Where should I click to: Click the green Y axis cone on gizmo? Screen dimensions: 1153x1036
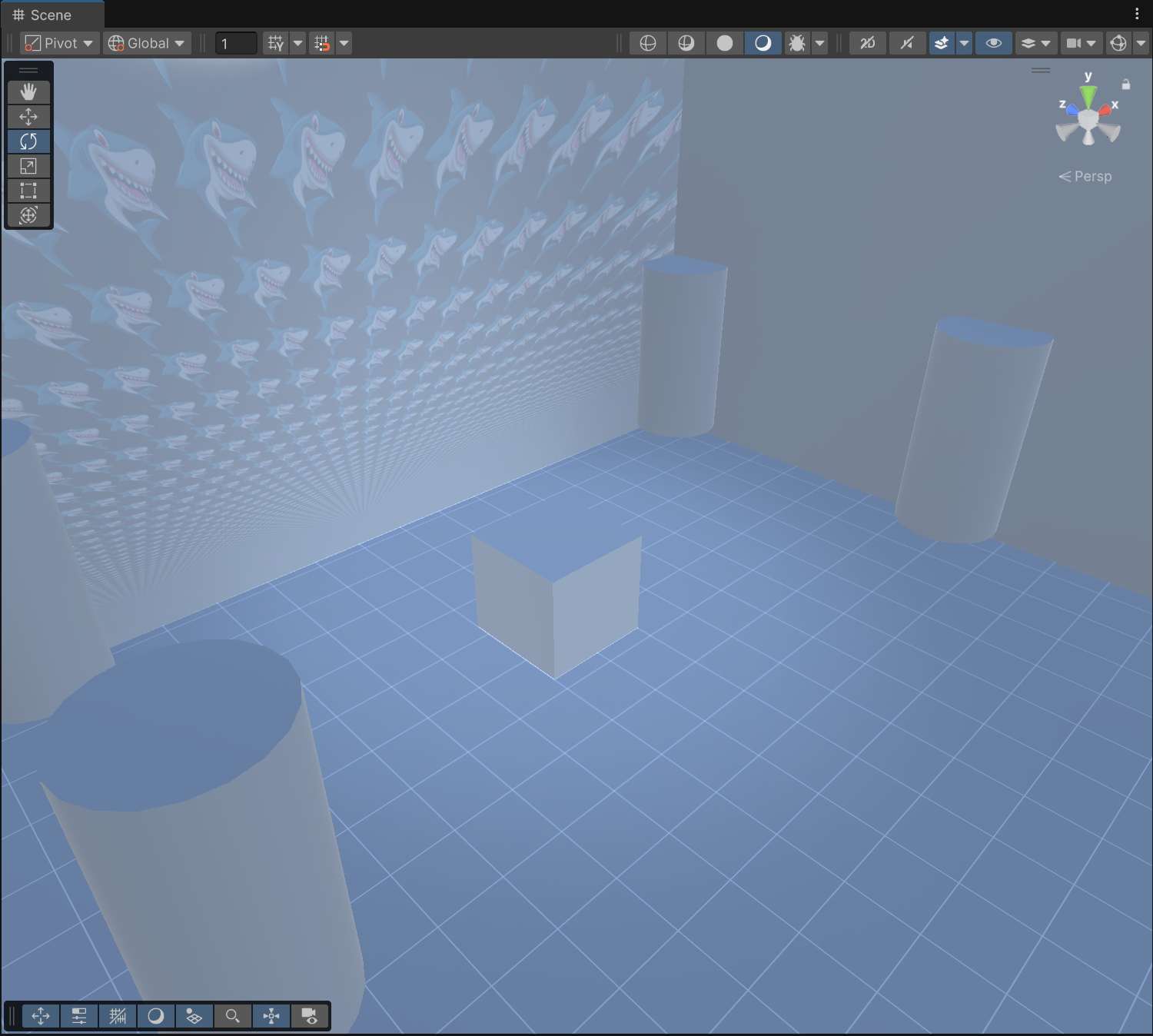[1088, 97]
